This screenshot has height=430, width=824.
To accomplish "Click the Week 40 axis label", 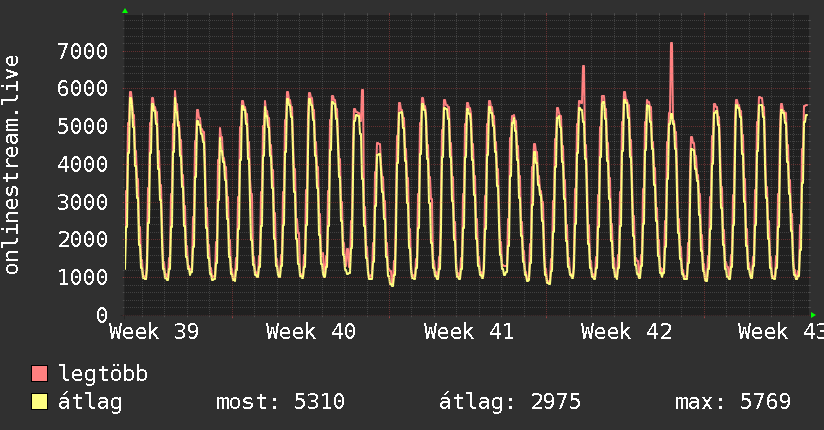I will click(x=311, y=332).
